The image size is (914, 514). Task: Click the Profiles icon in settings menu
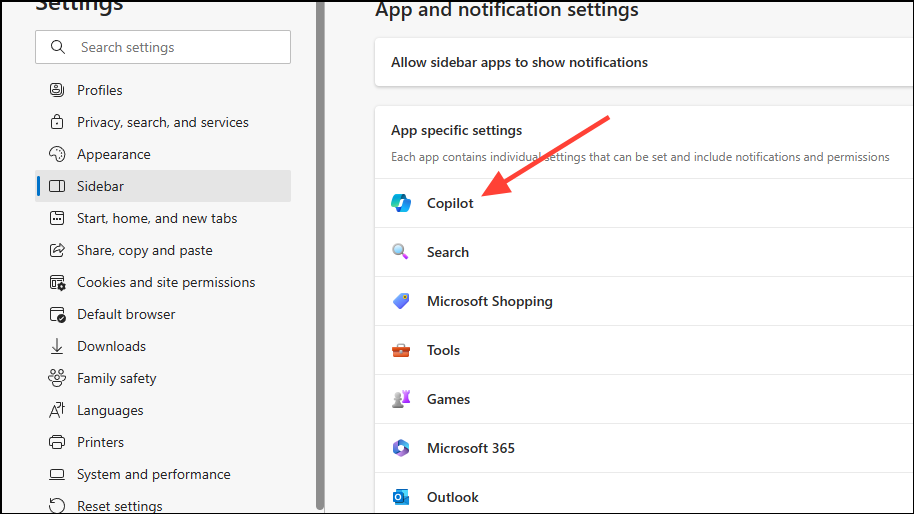tap(57, 90)
